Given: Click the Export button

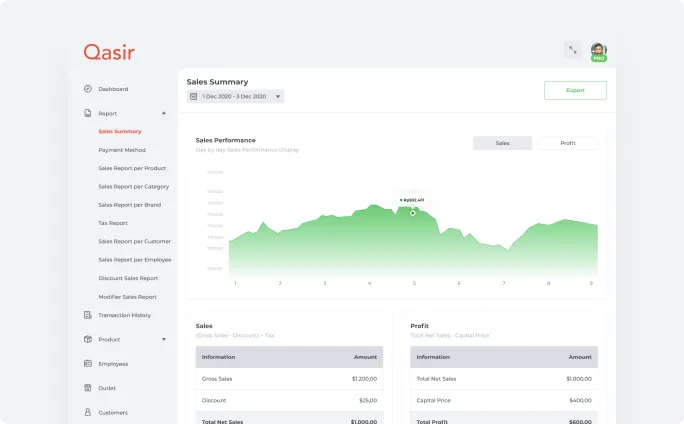Looking at the screenshot, I should (x=575, y=90).
